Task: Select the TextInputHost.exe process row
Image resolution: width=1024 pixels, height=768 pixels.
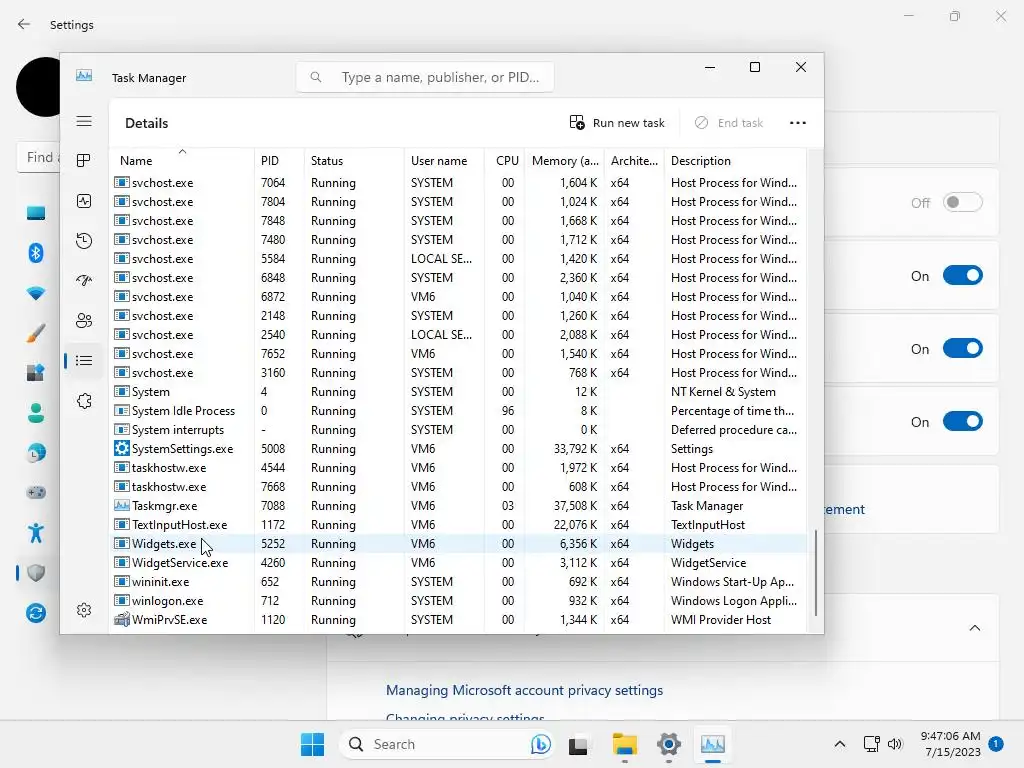Action: [459, 524]
